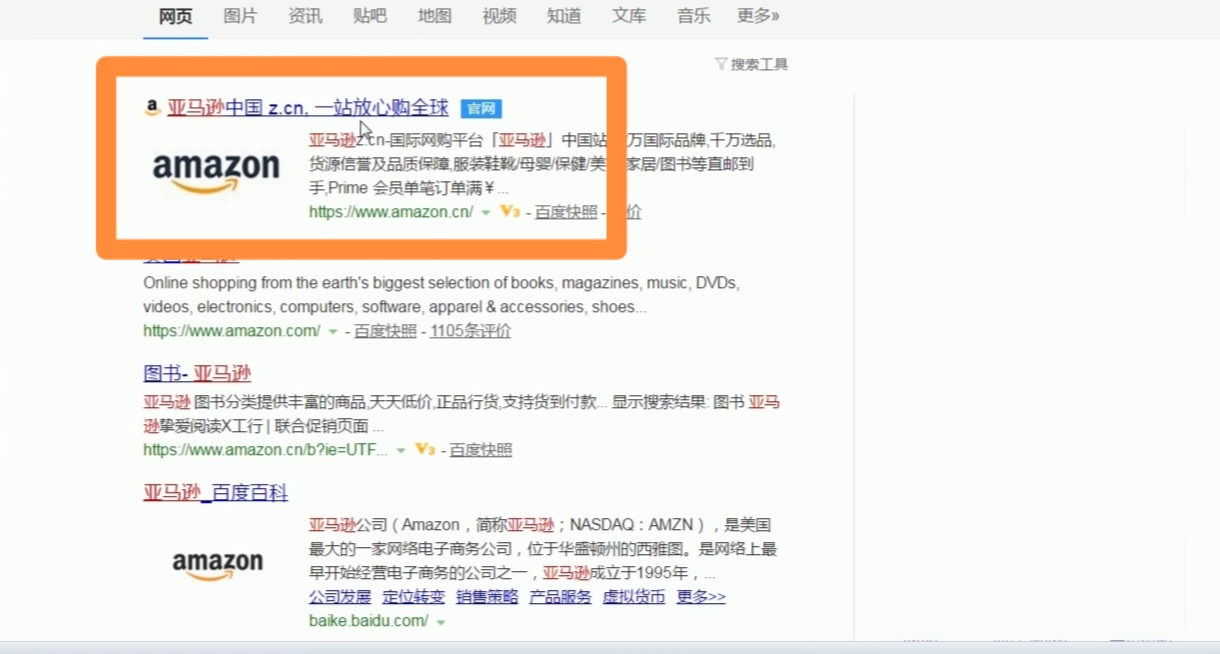Viewport: 1220px width, 654px height.
Task: Open 亚马逊_百度百科 result title
Action: (216, 492)
